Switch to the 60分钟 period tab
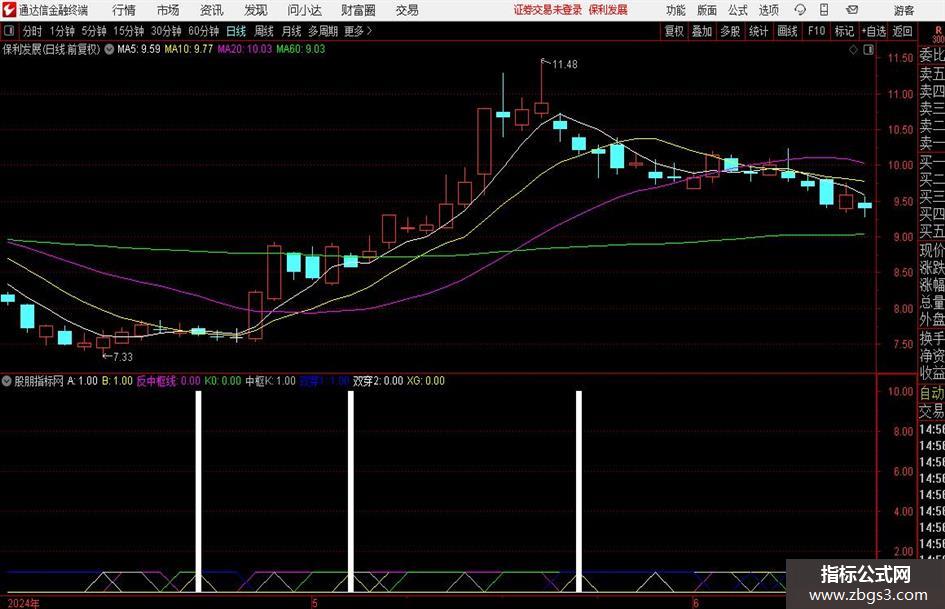945x609 pixels. (204, 31)
